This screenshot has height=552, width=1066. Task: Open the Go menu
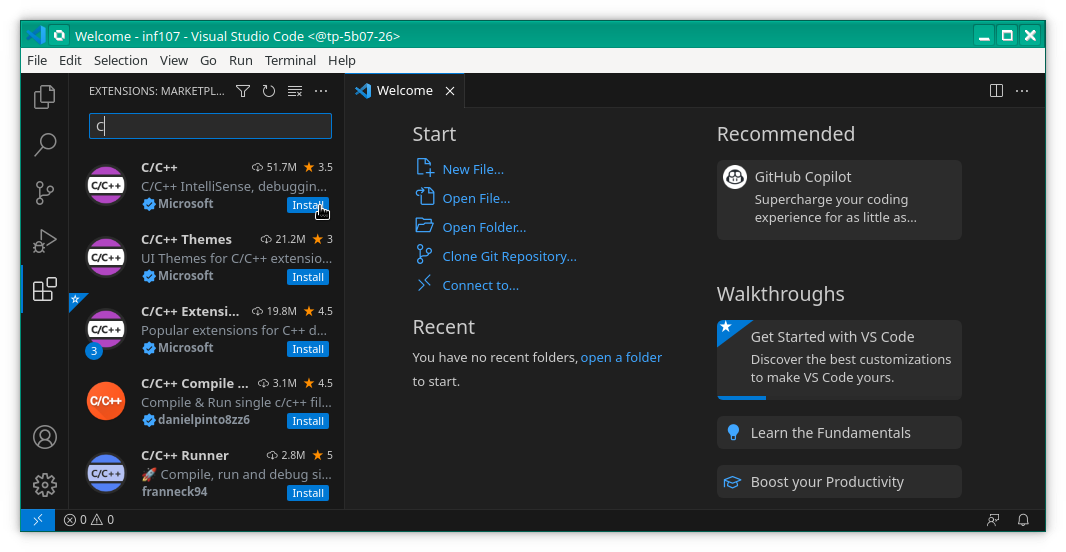208,61
